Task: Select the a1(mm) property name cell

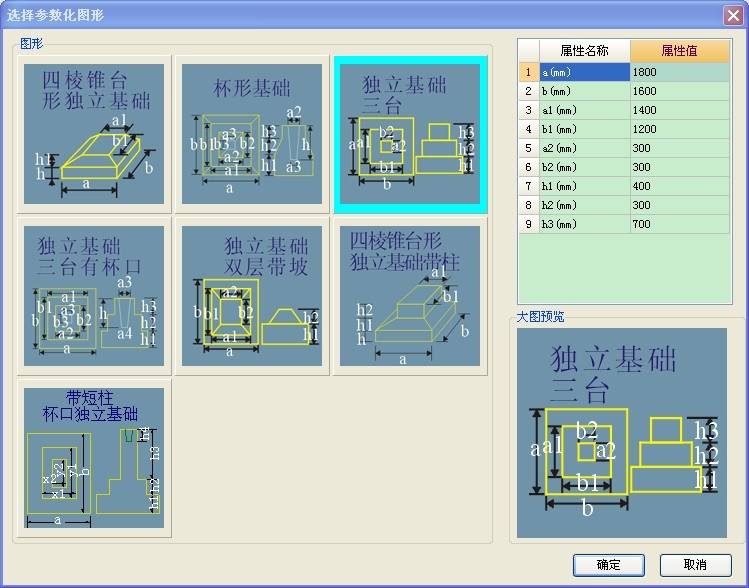Action: (x=585, y=110)
